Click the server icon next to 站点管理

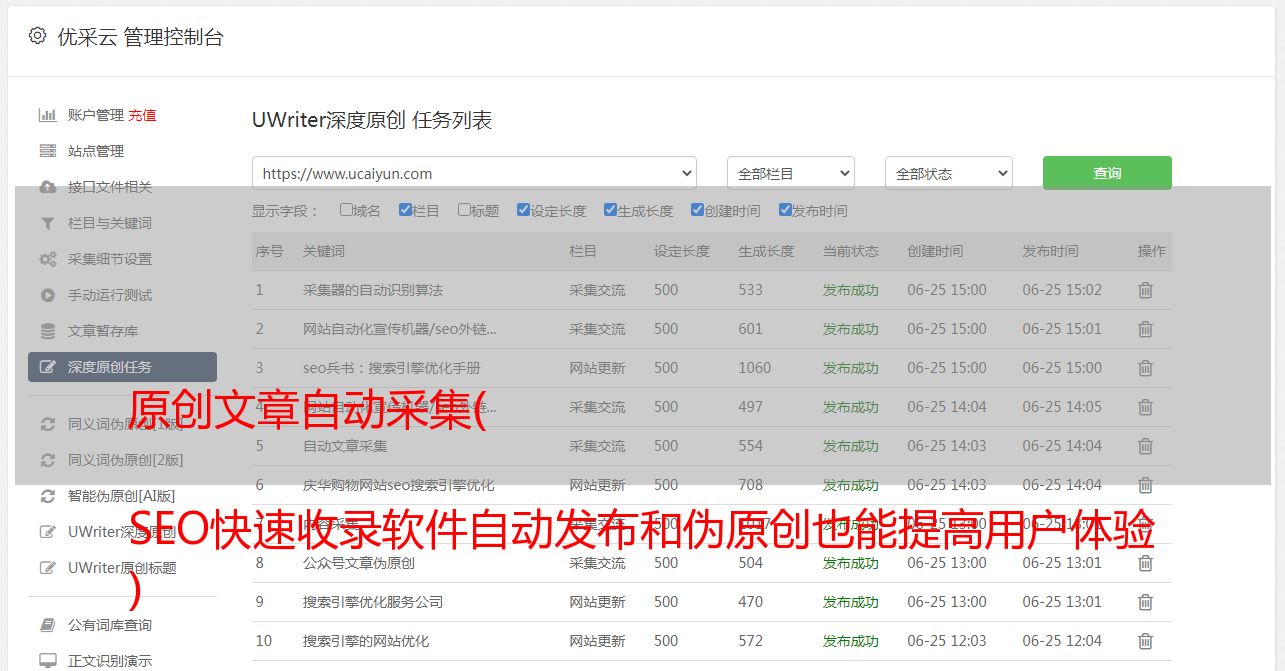47,151
